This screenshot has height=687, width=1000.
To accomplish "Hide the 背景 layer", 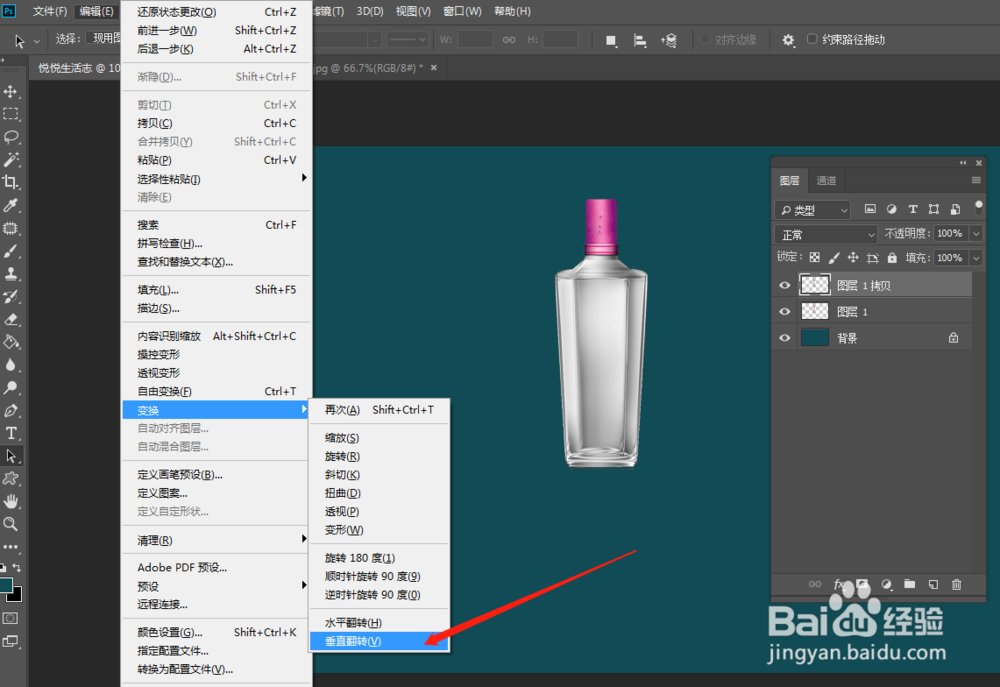I will (x=785, y=338).
